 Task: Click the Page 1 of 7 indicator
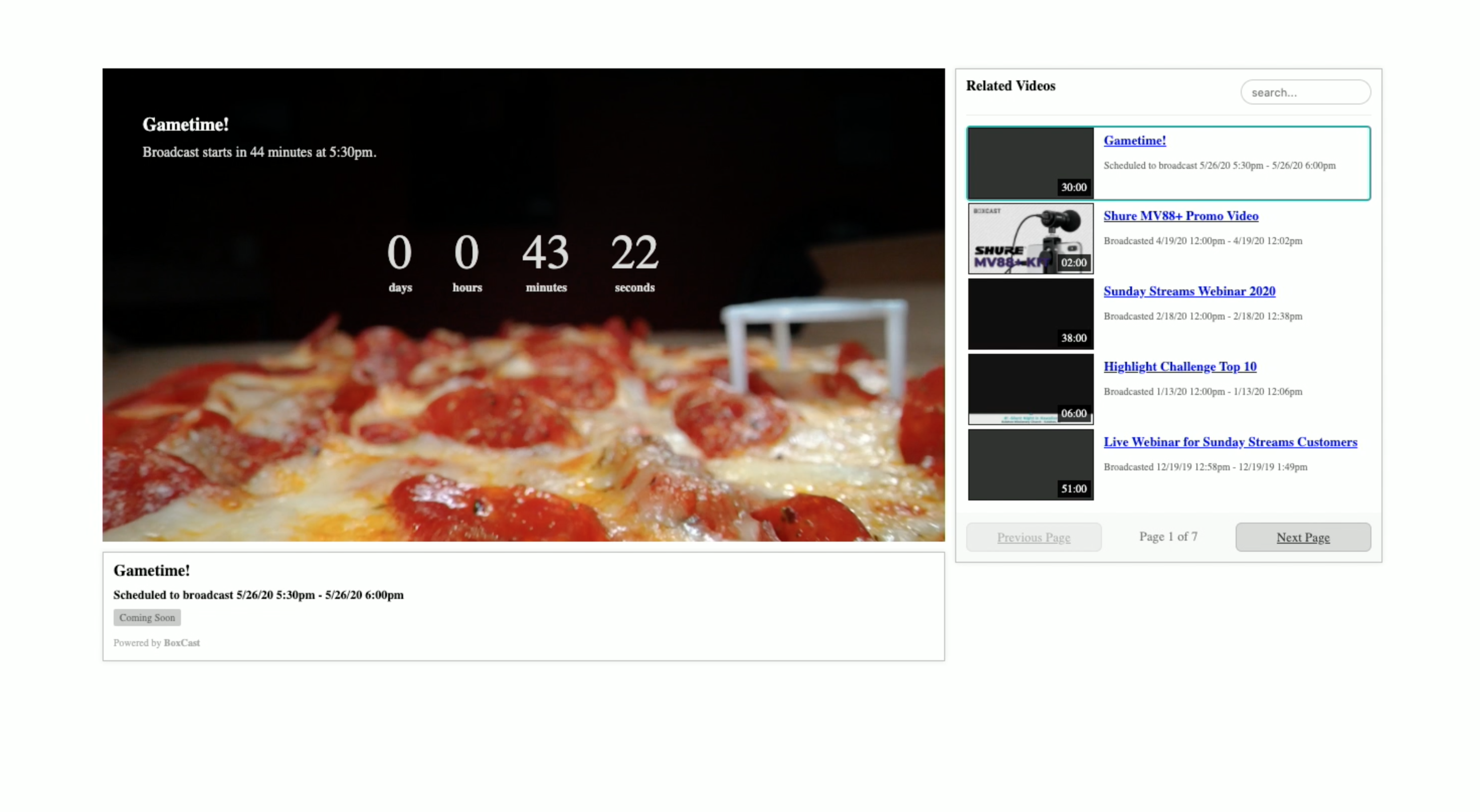coord(1167,536)
